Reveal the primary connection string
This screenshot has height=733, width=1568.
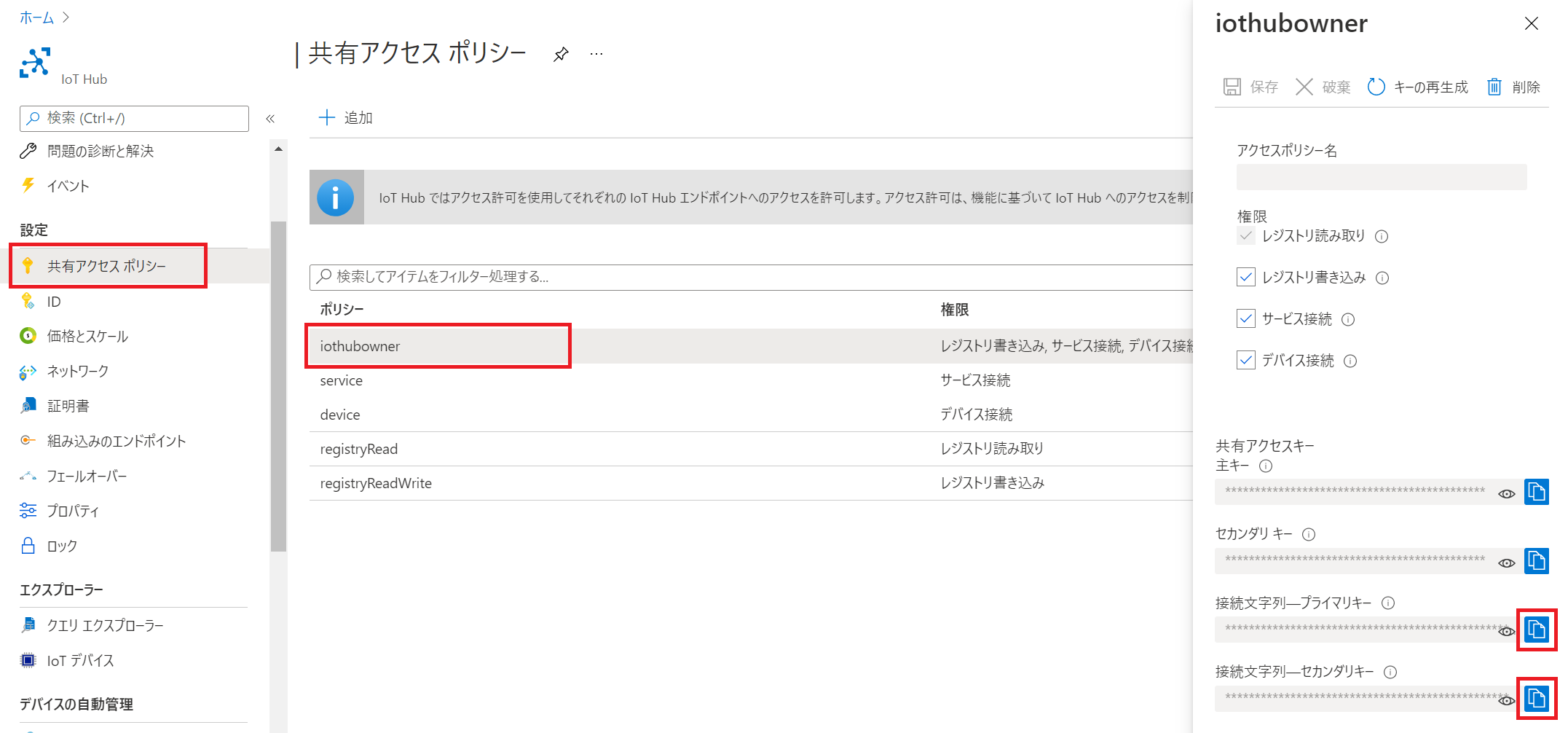(1507, 631)
